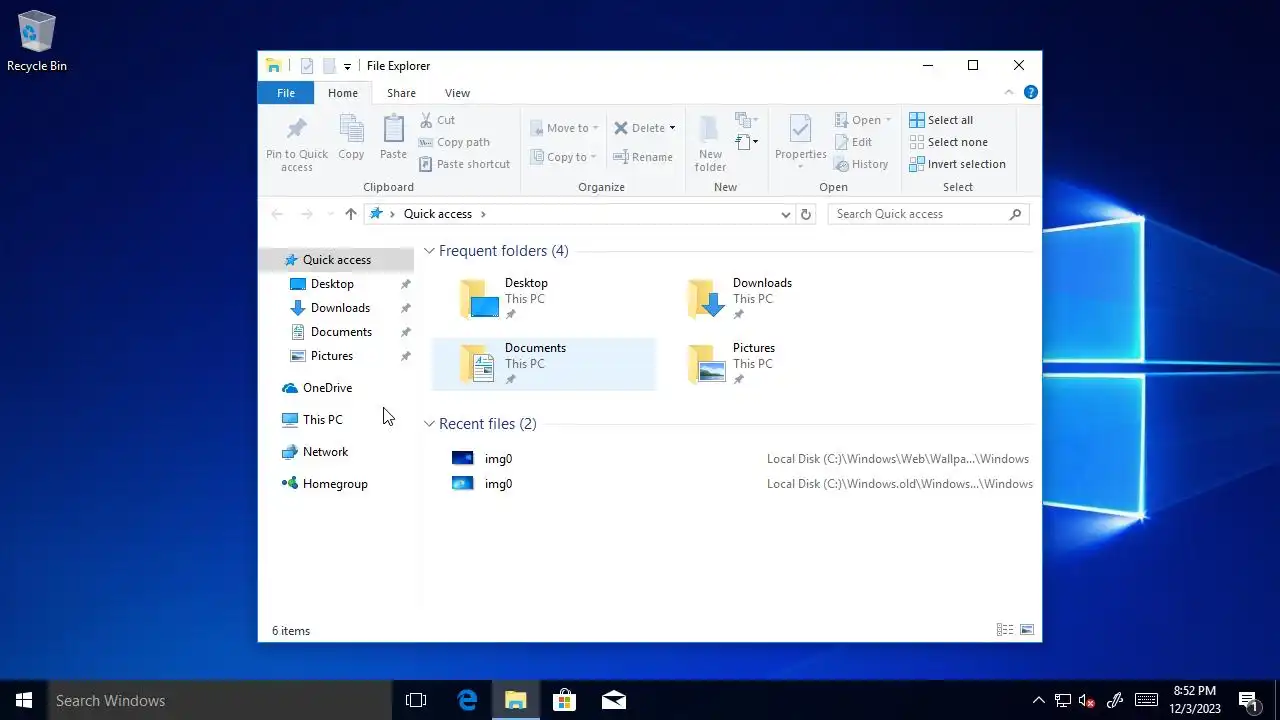Click the Refresh button
The image size is (1280, 720).
tap(806, 214)
